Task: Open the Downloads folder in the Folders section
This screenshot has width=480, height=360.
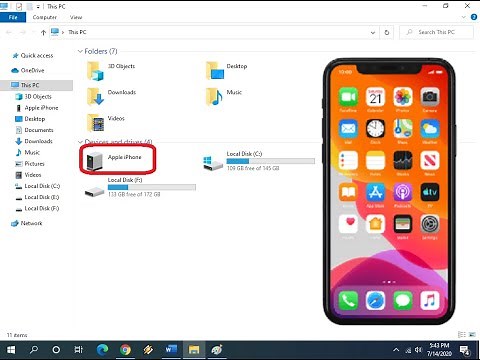Action: 111,96
